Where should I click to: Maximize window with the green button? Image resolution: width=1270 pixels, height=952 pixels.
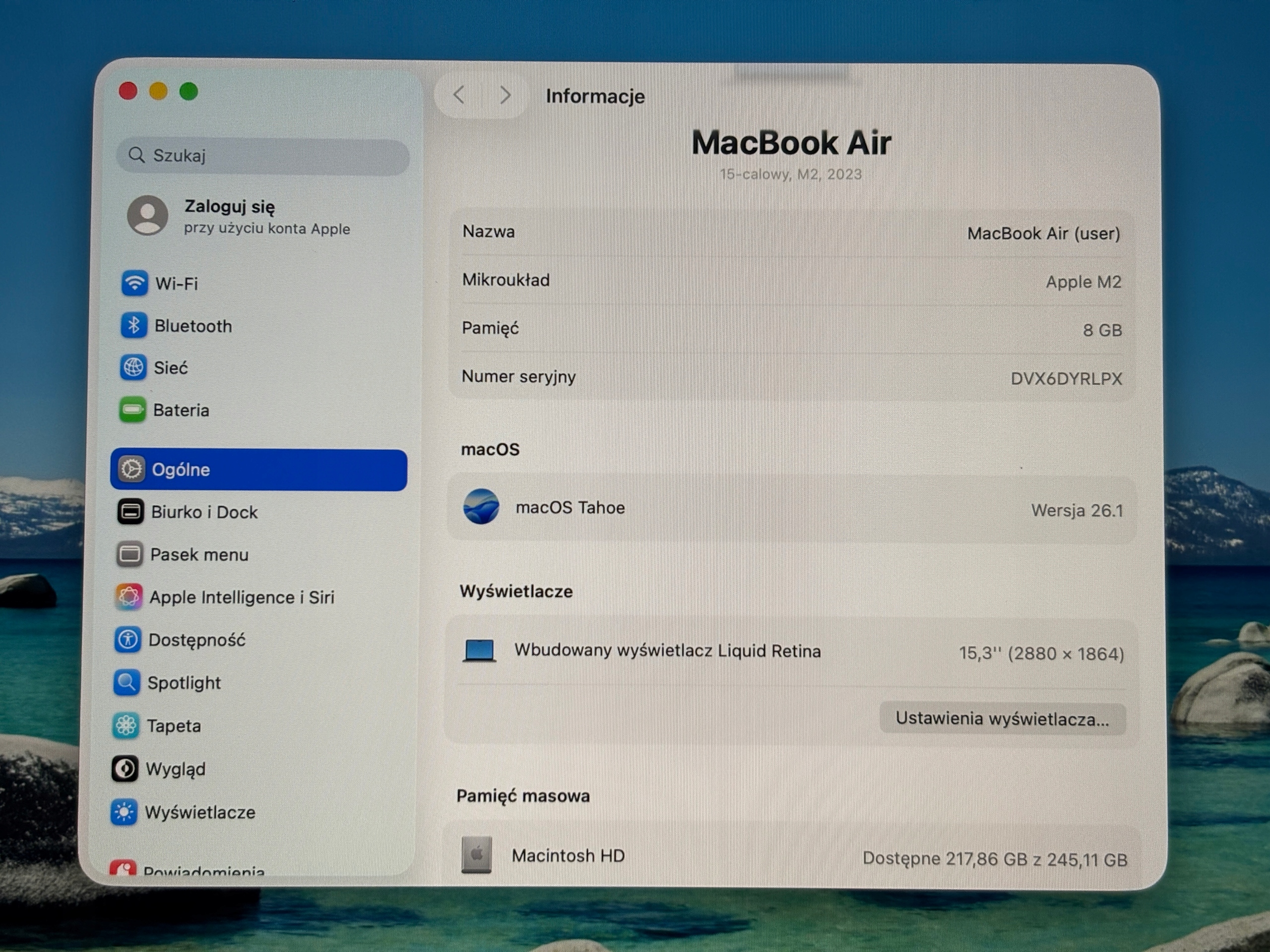point(189,91)
